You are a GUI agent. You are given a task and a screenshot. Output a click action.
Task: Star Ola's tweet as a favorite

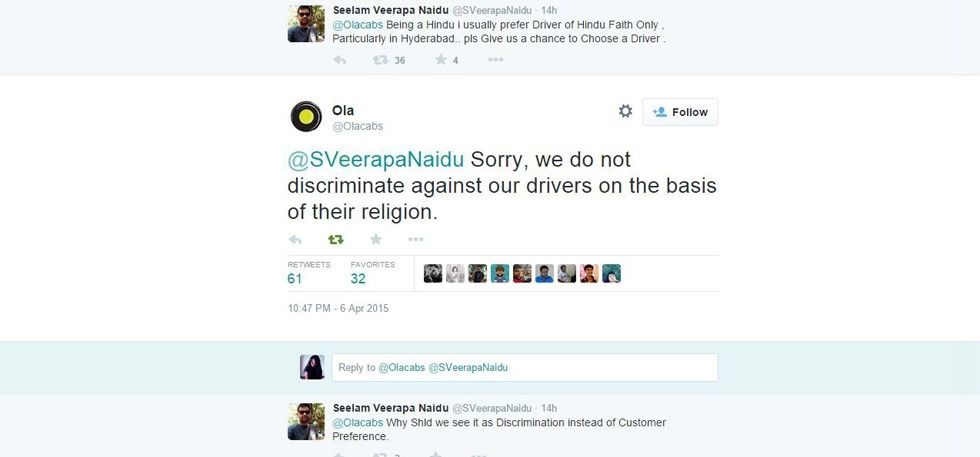coord(376,239)
